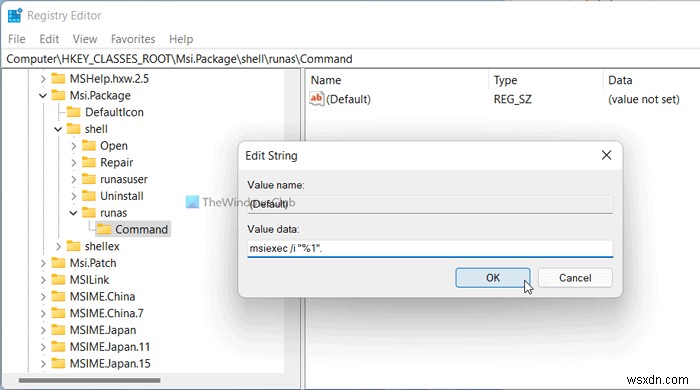Expand the MSHelp.hxw.2.5 key
Viewport: 700px width, 390px height.
click(x=43, y=79)
